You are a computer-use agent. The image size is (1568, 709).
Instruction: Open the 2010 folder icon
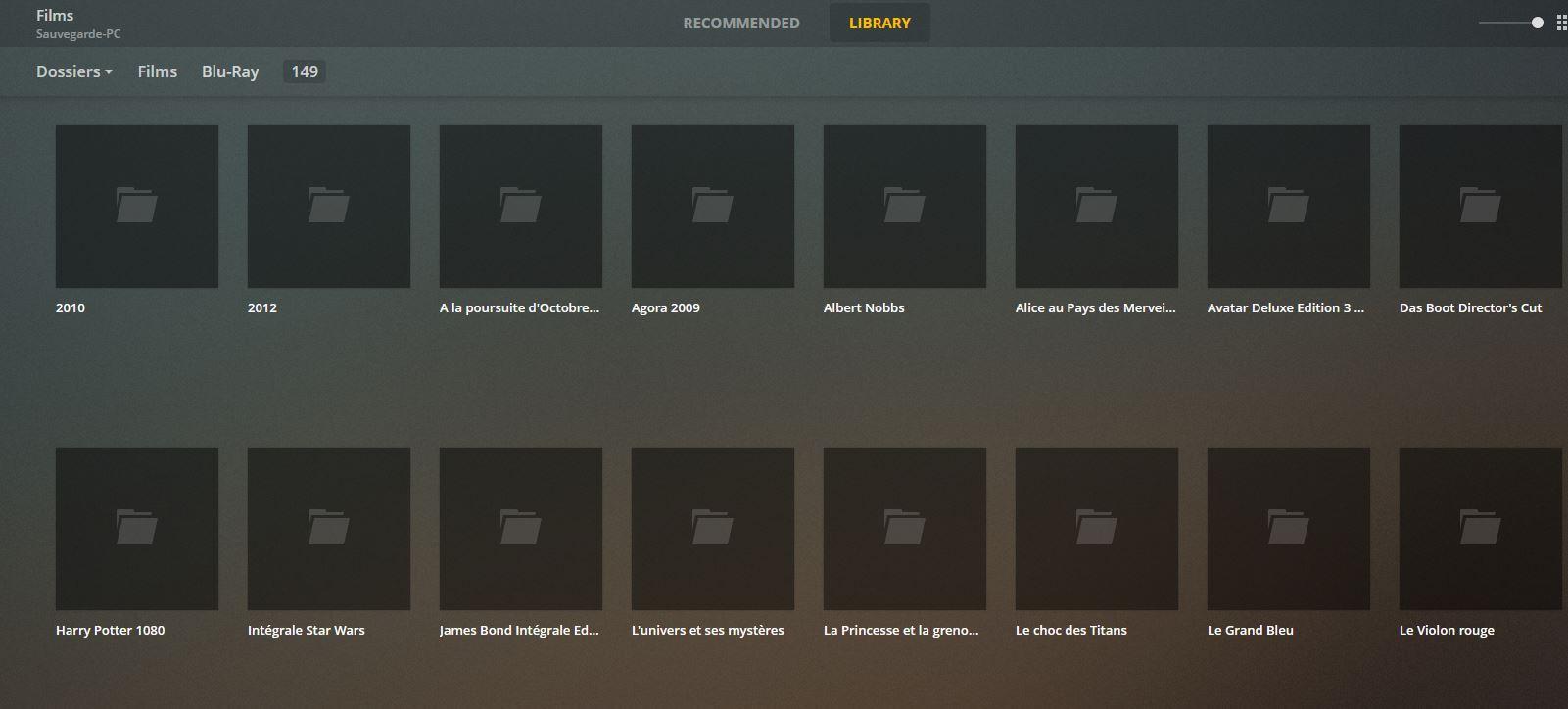point(136,206)
